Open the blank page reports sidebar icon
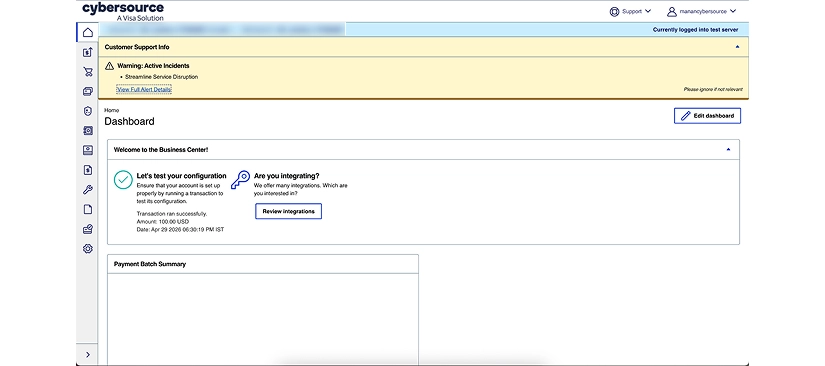Screen dimensions: 825x366 click(x=88, y=209)
